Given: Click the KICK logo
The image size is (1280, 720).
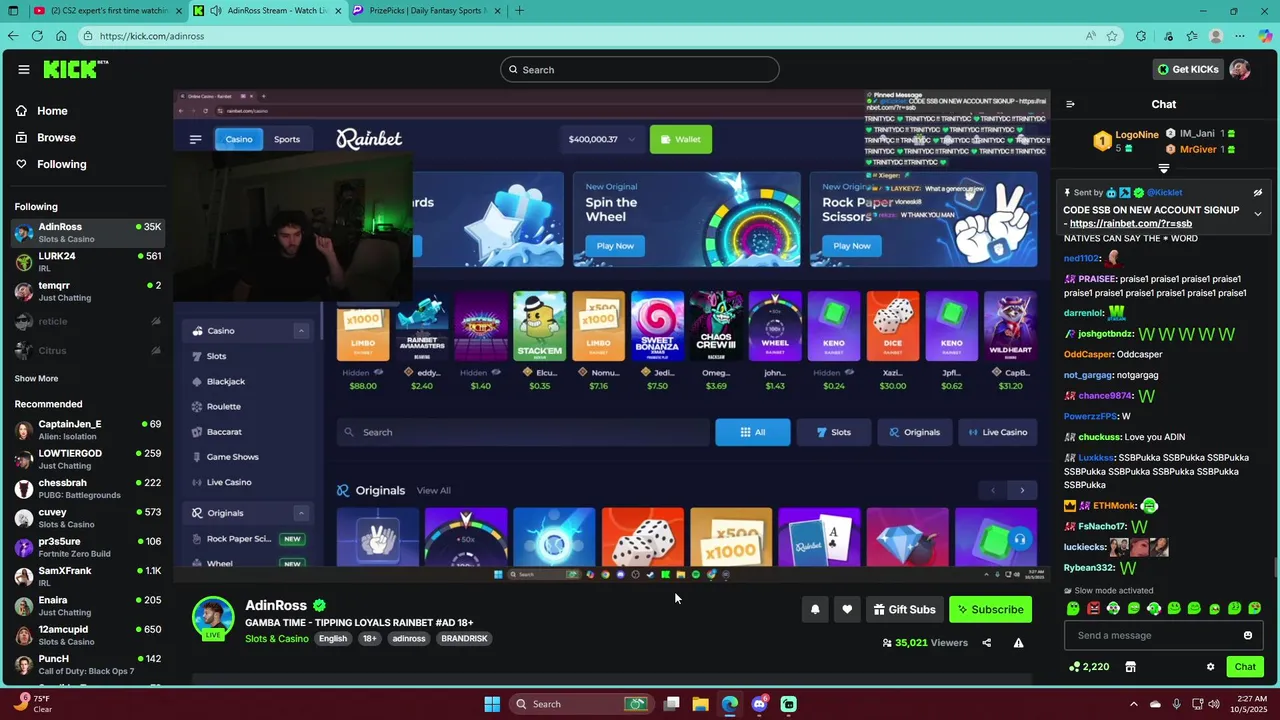Looking at the screenshot, I should click(75, 69).
